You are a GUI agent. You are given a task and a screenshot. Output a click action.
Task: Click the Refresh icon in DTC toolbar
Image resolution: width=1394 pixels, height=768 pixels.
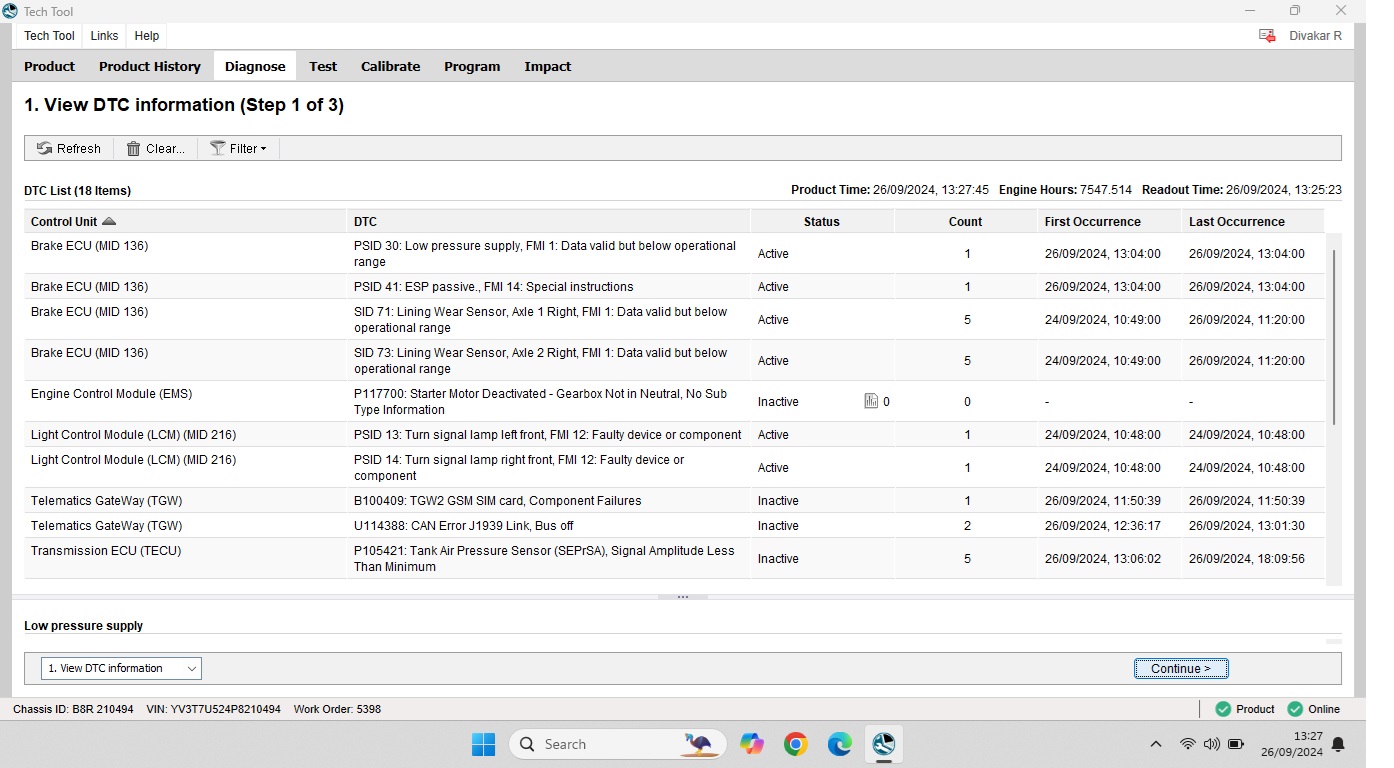pos(44,149)
